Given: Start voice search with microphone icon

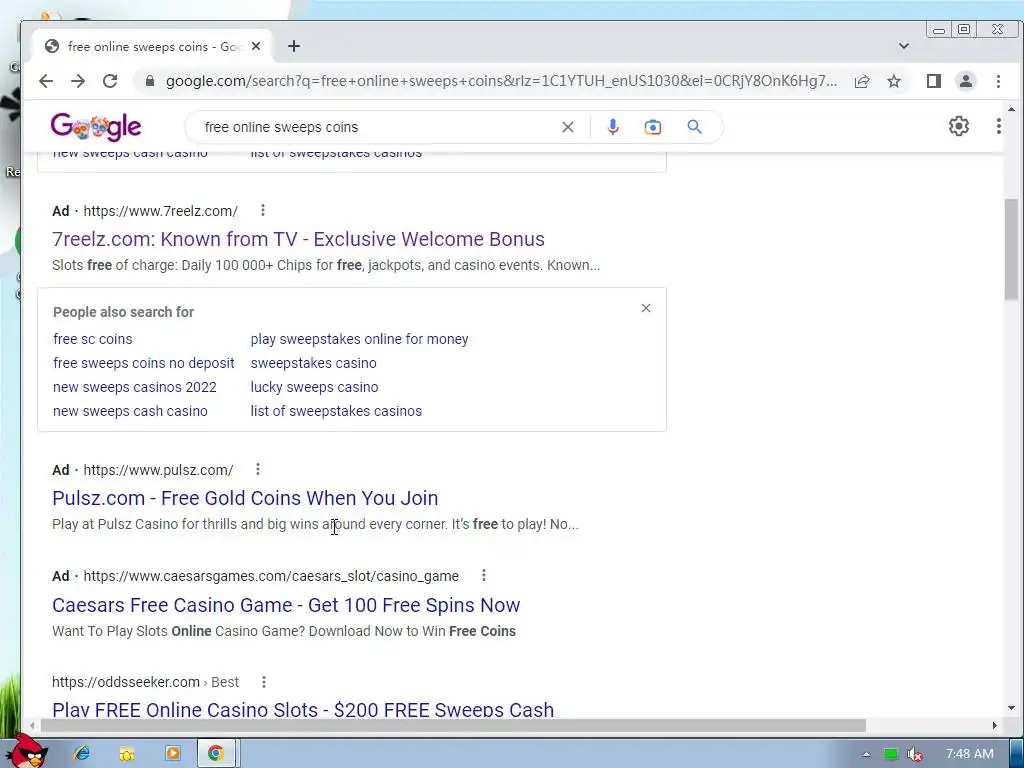Looking at the screenshot, I should 613,127.
